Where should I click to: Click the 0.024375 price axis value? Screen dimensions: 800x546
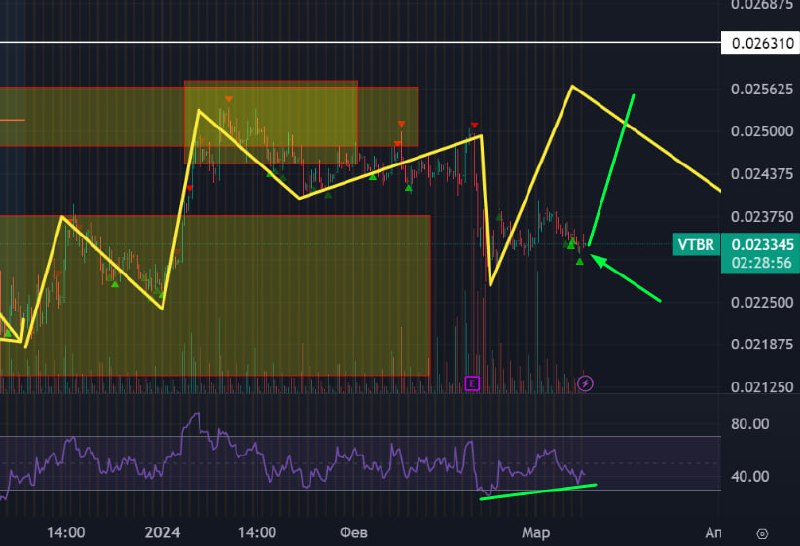click(762, 174)
